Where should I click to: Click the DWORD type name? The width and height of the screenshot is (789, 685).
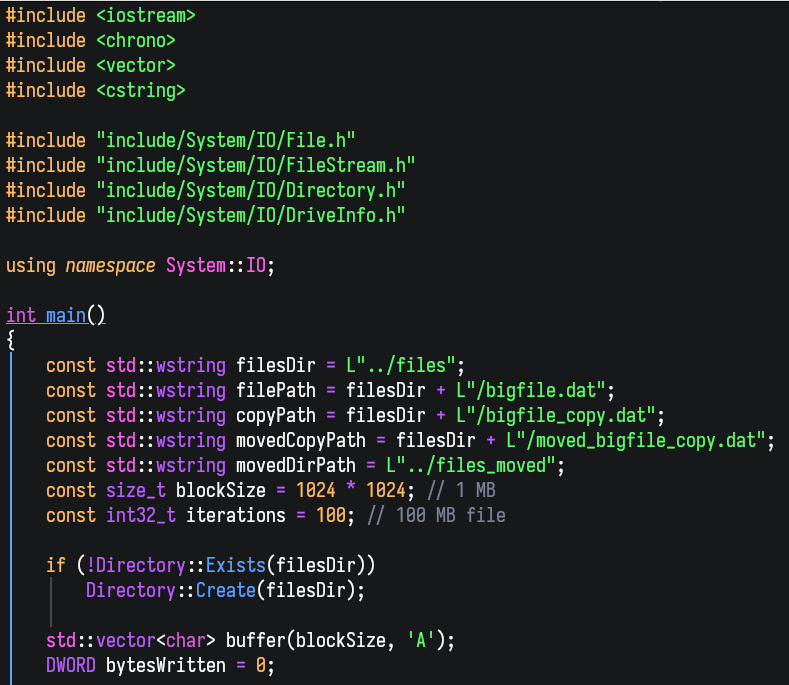tap(70, 665)
